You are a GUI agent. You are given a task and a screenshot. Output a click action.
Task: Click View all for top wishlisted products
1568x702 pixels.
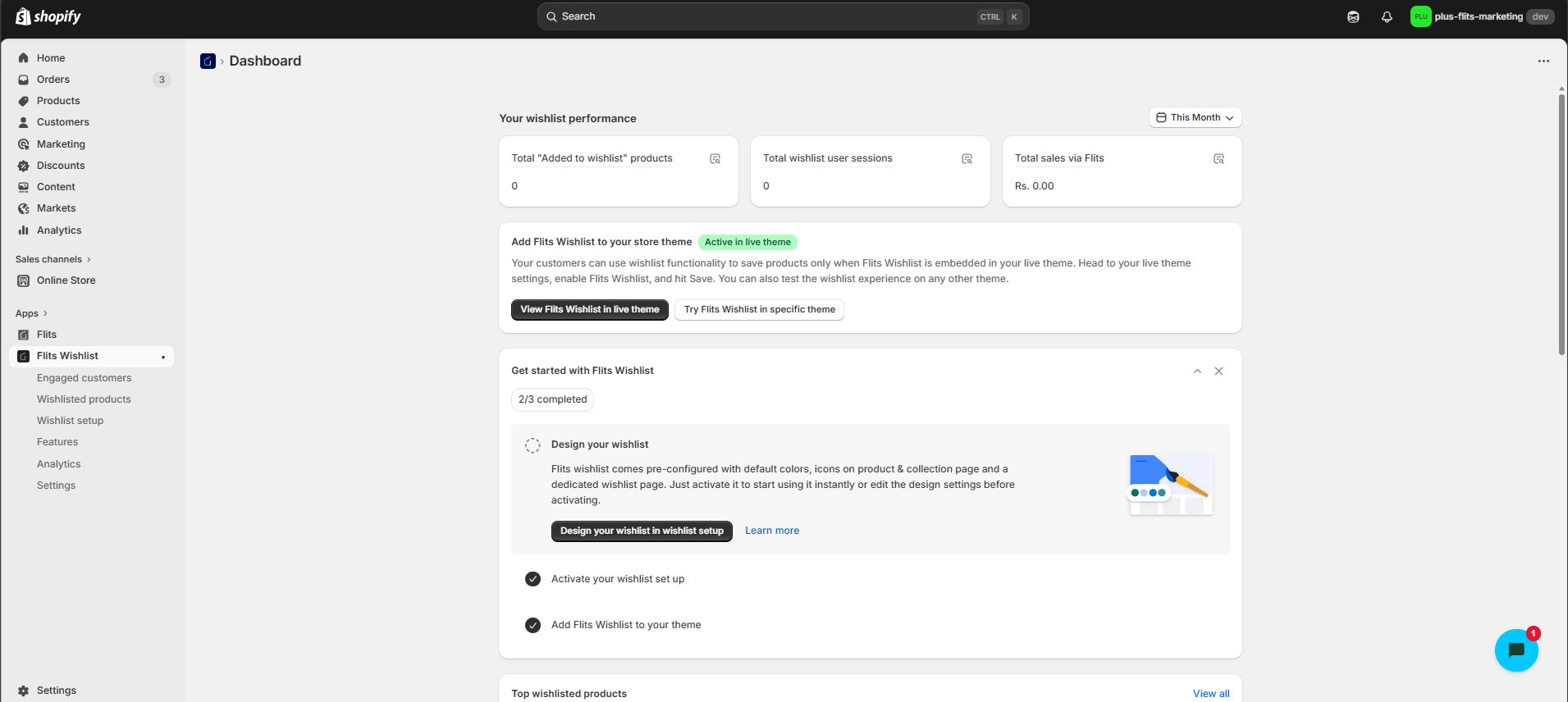click(1211, 694)
